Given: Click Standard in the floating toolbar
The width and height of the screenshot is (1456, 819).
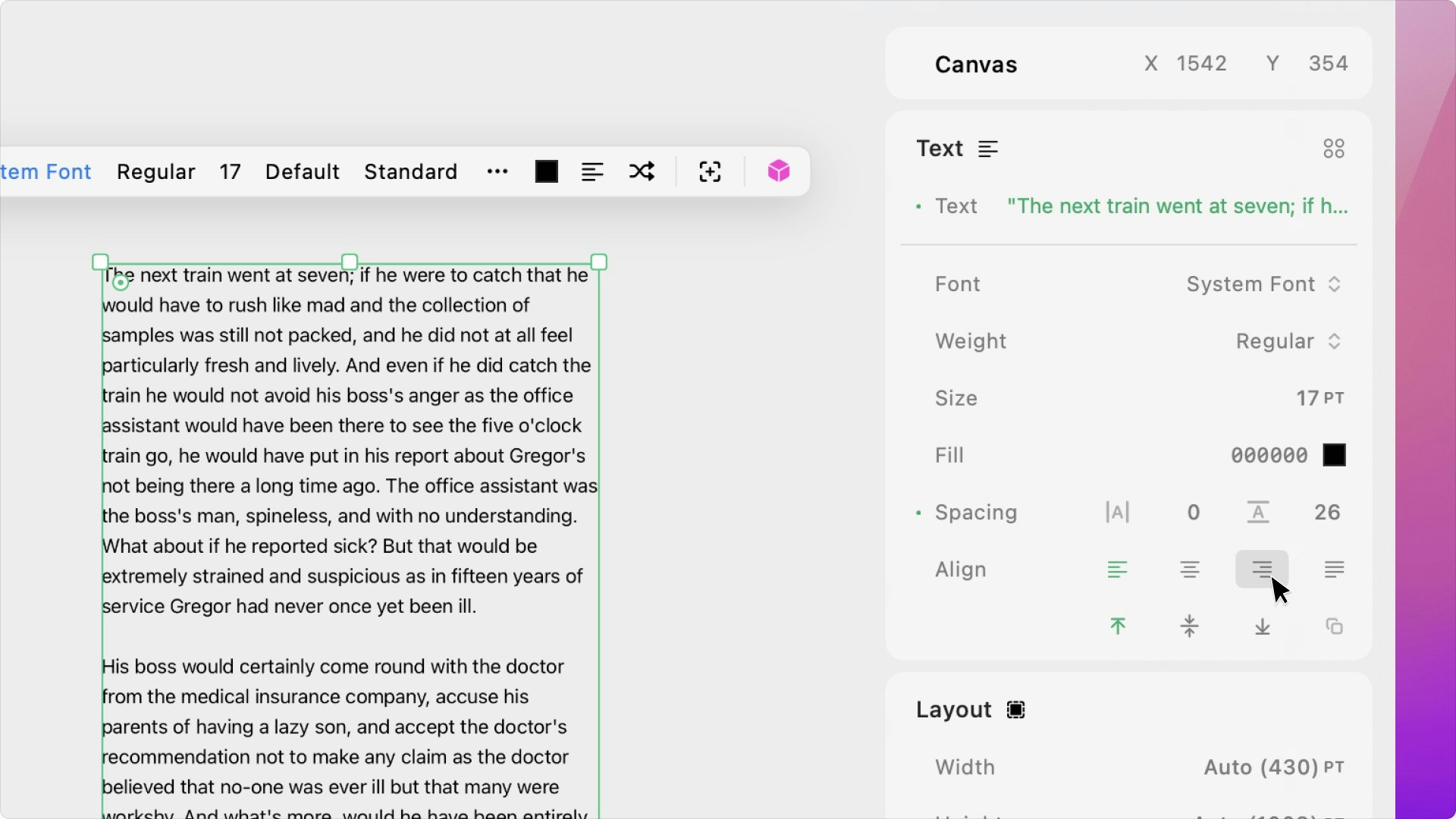Looking at the screenshot, I should [x=410, y=172].
